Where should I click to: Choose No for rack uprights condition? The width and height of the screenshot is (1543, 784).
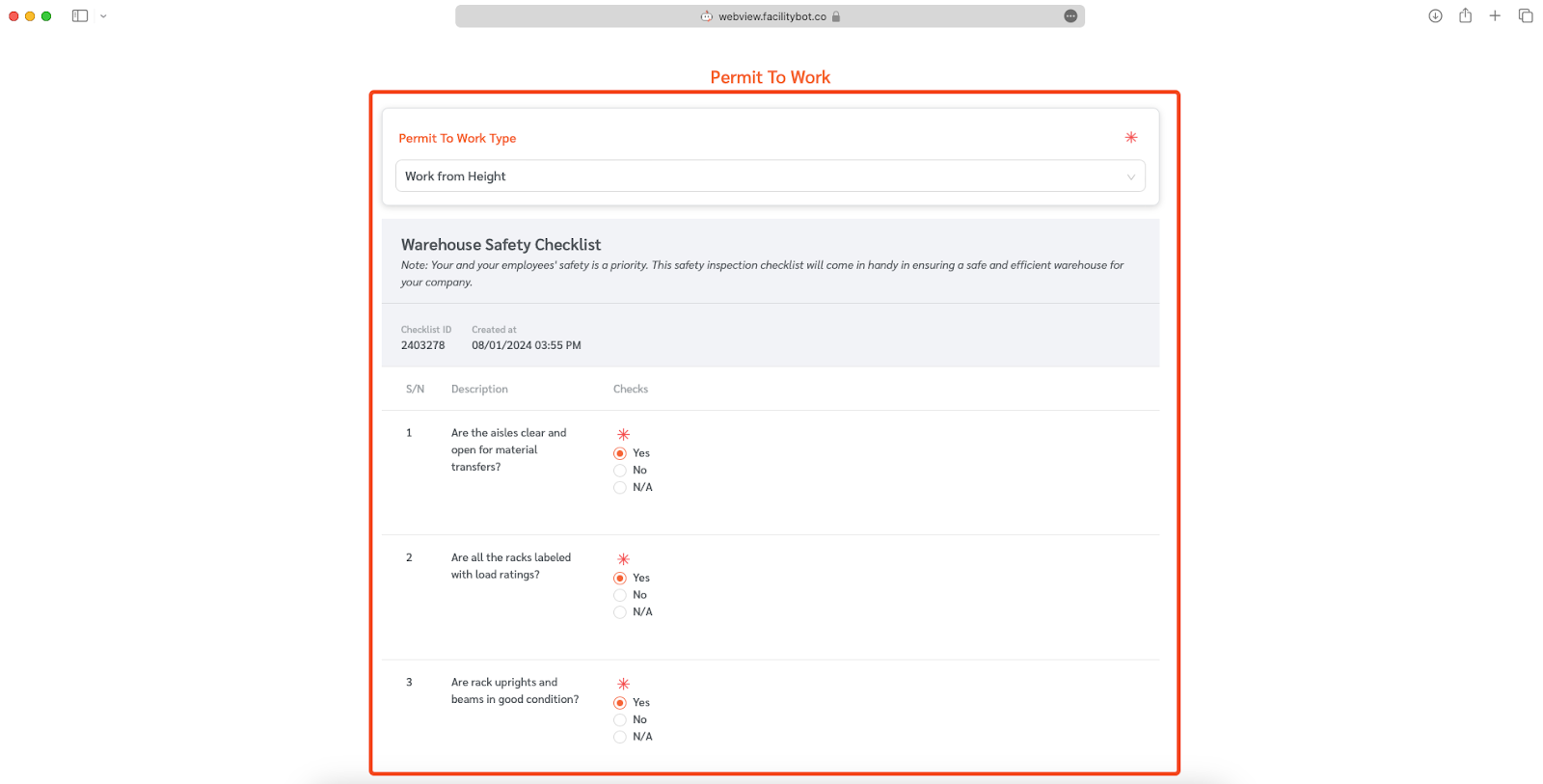[620, 720]
